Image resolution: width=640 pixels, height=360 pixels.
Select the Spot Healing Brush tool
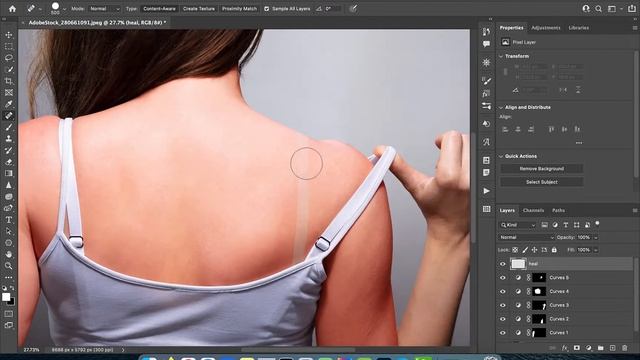point(9,116)
